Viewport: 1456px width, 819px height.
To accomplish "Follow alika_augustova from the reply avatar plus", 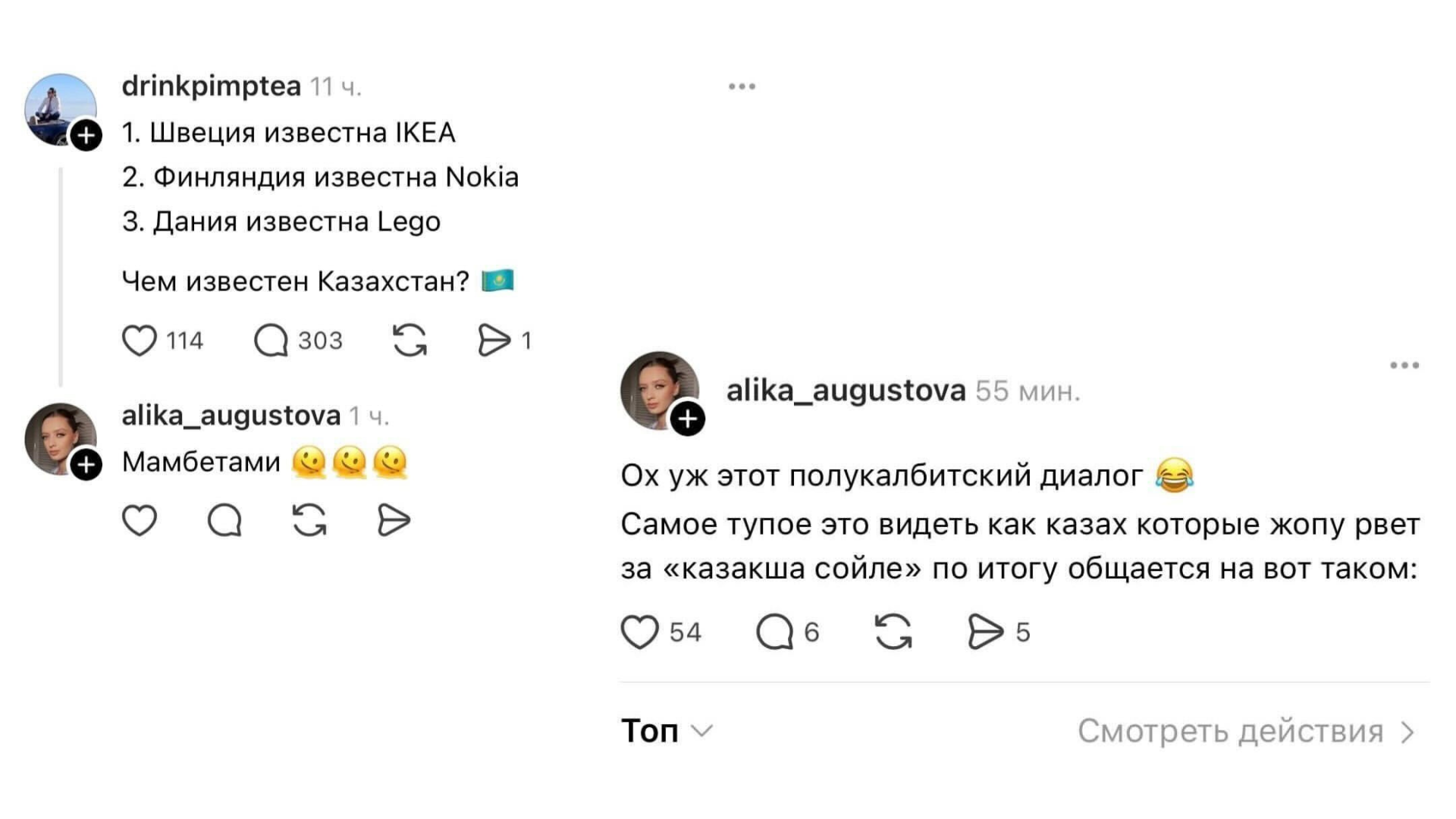I will point(86,465).
